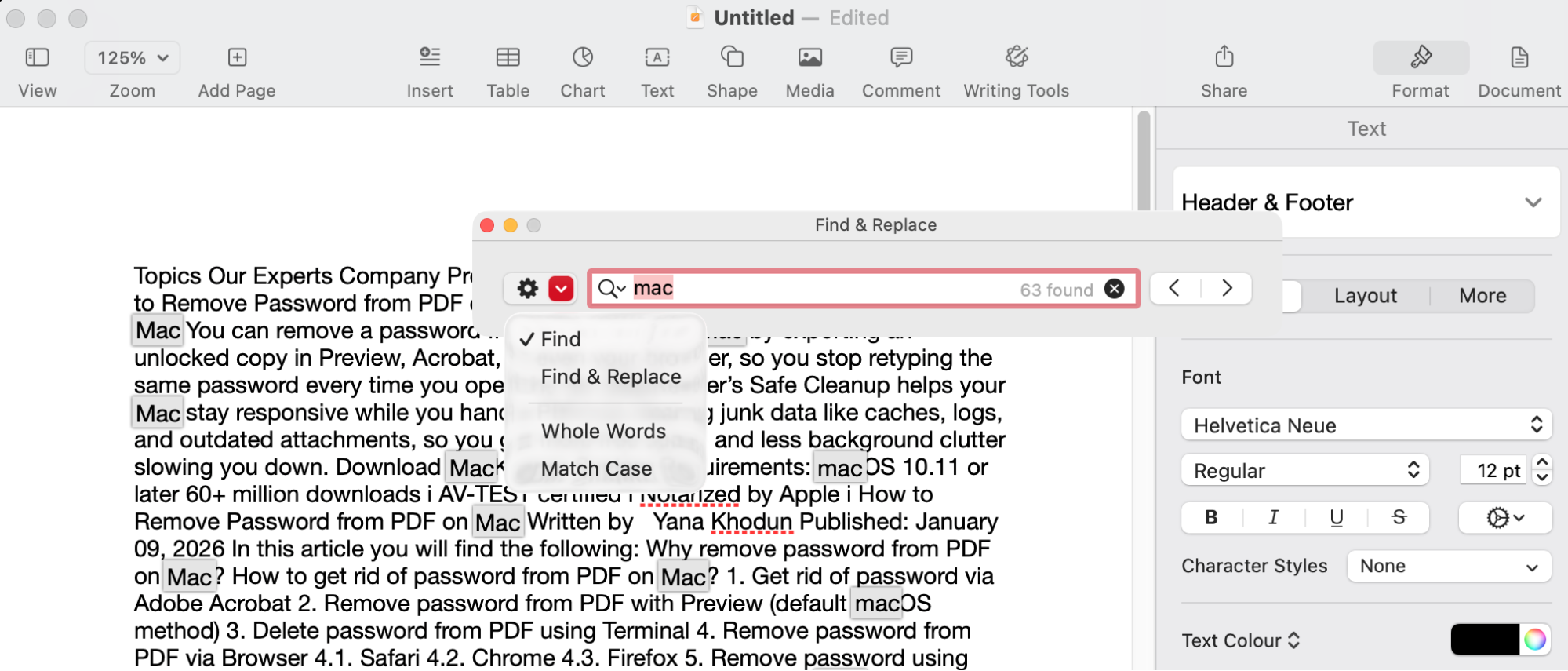1568x671 pixels.
Task: Toggle Strikethrough formatting
Action: tap(1398, 517)
